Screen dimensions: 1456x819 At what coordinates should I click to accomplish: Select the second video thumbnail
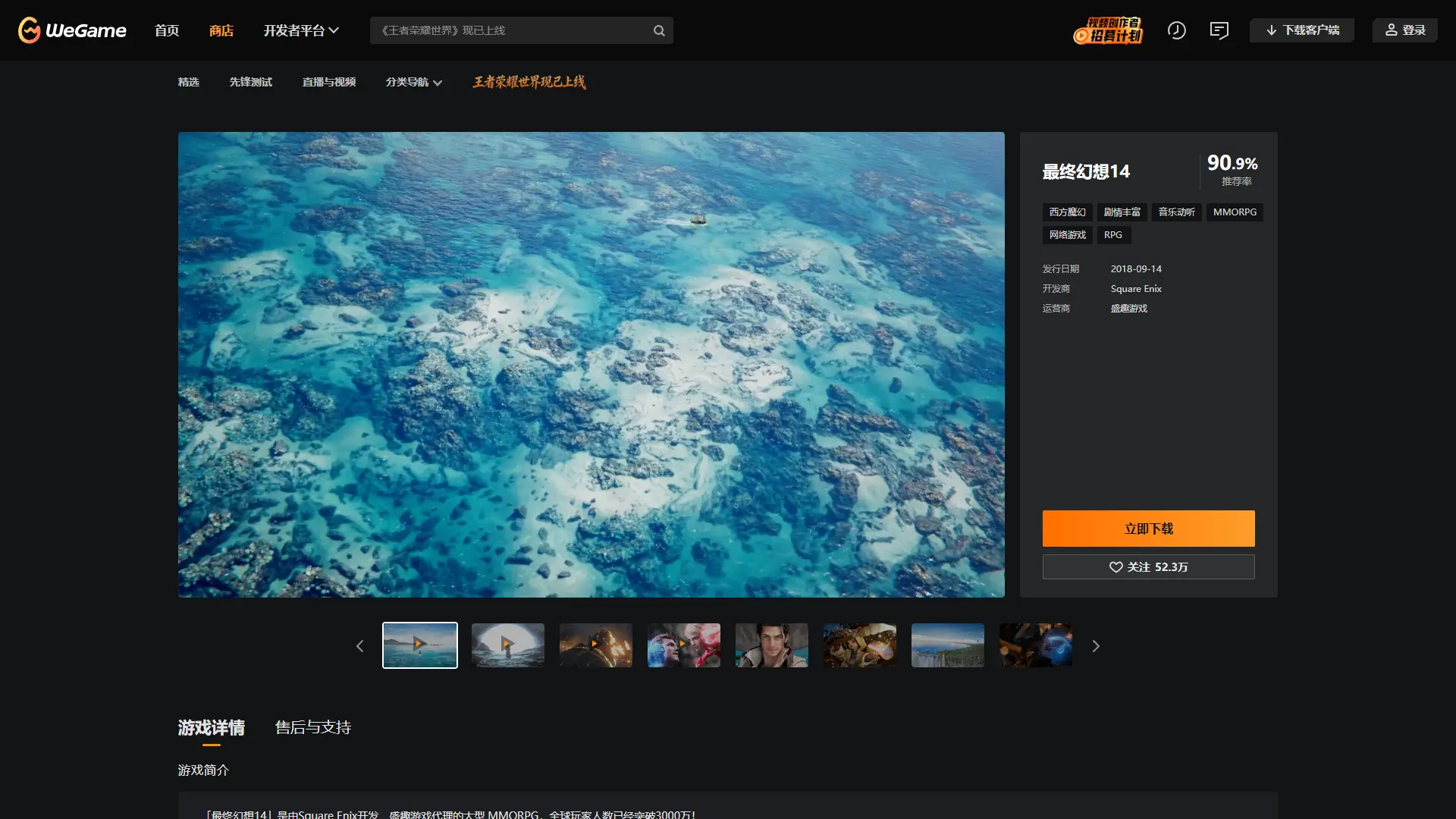507,645
